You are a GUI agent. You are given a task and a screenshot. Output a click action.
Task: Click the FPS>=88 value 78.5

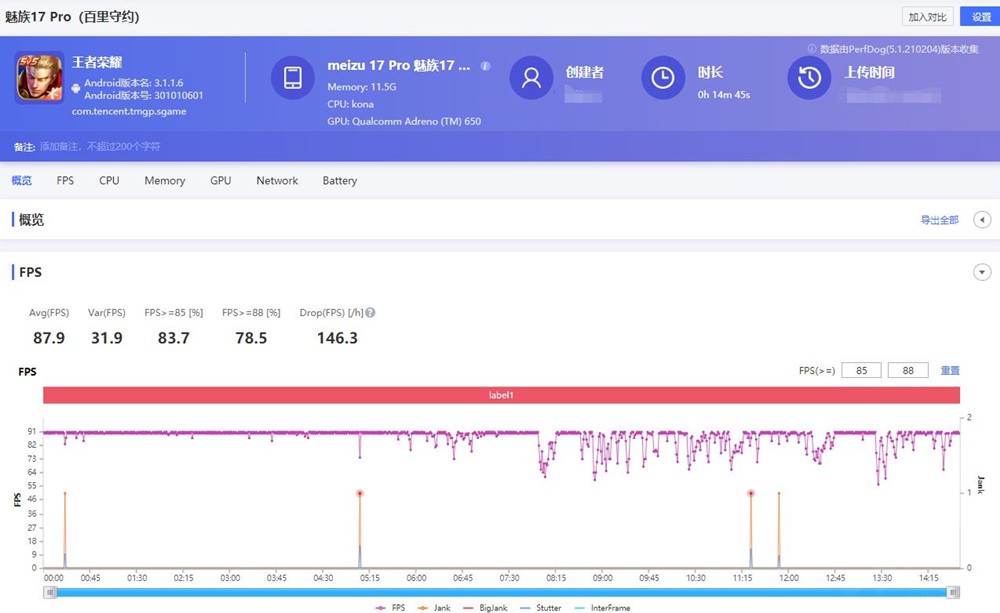(251, 338)
